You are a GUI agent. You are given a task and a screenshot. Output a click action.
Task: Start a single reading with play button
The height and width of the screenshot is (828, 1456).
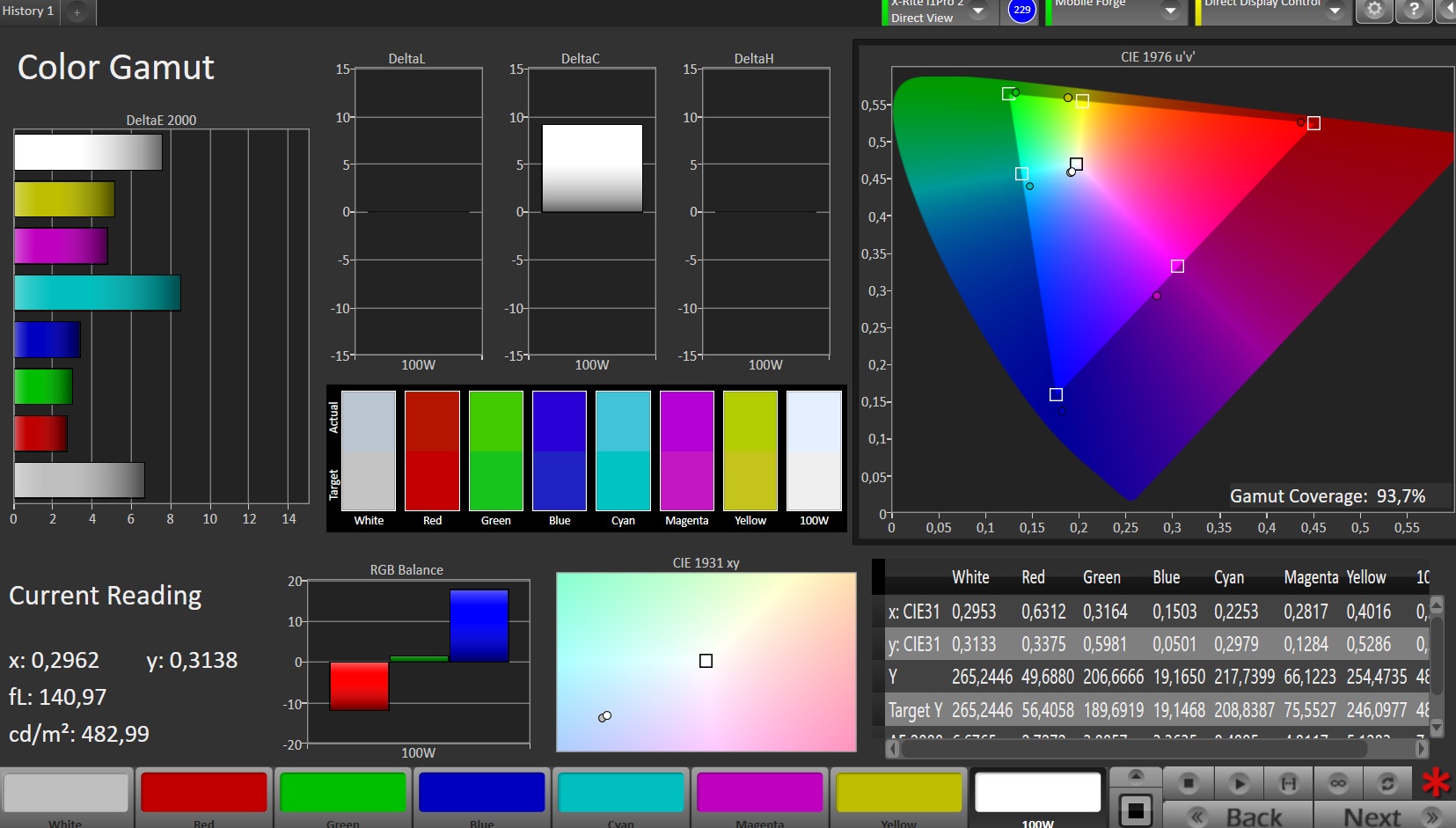coord(1239,782)
